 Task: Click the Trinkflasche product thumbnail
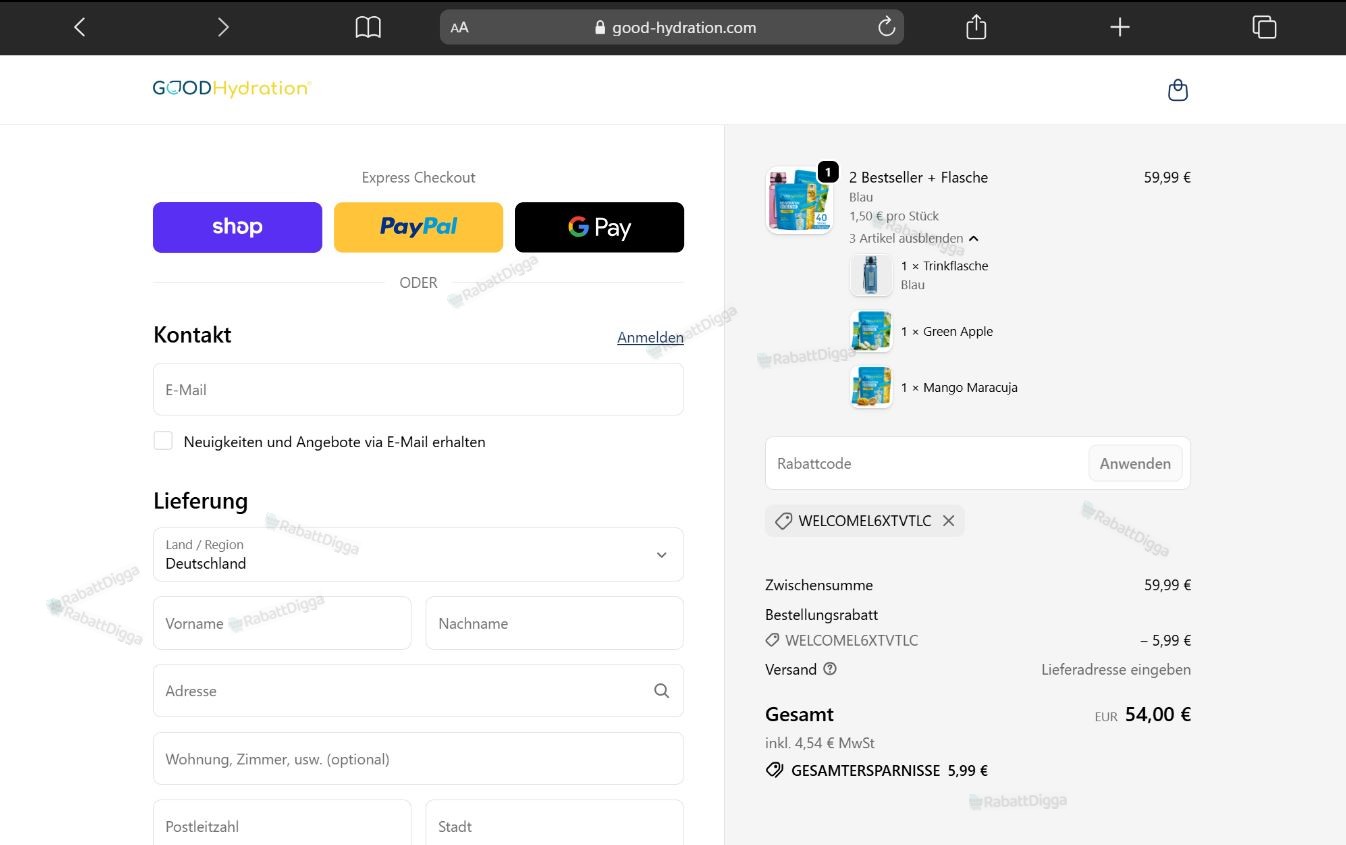coord(871,275)
